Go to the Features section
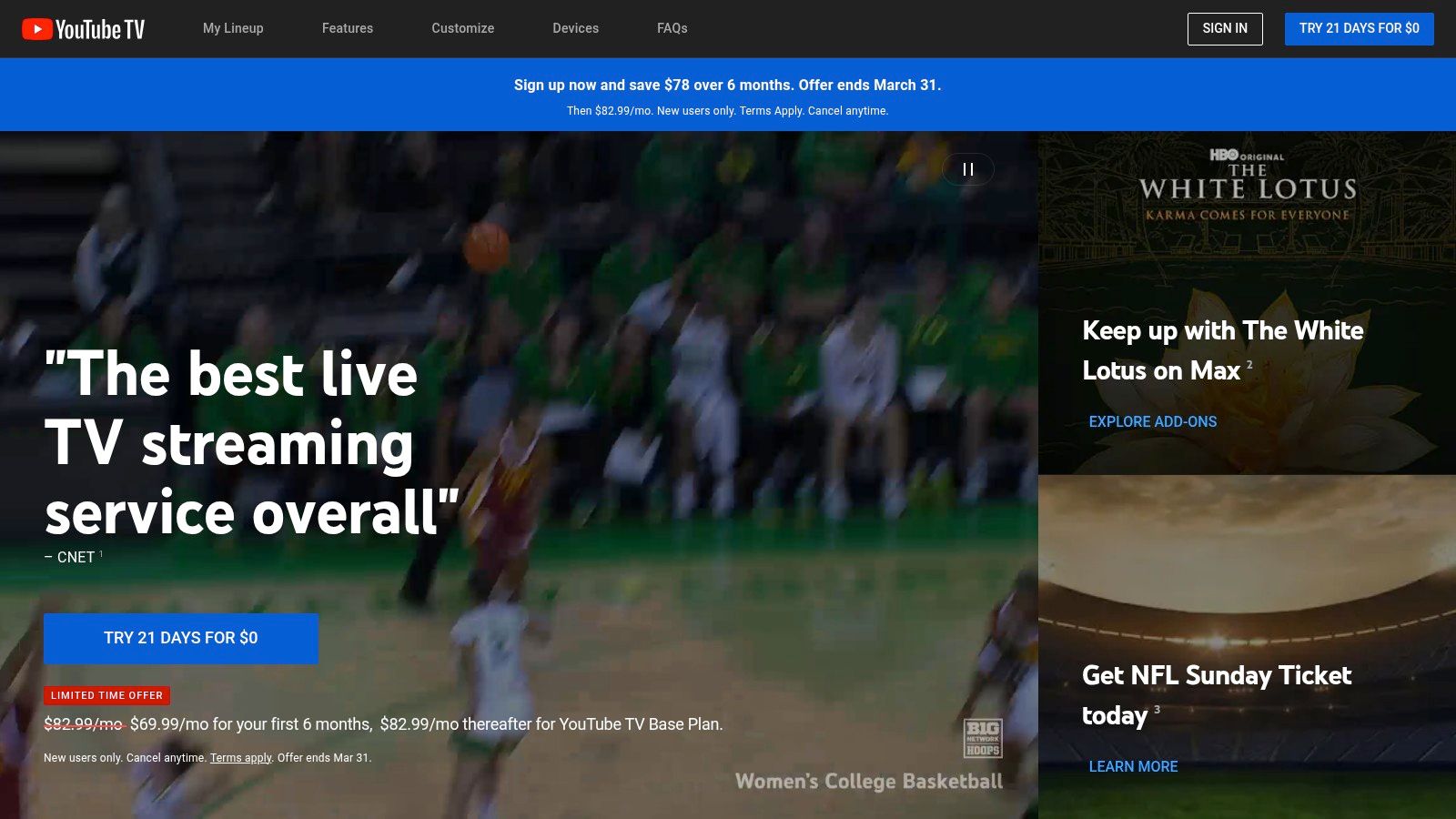The width and height of the screenshot is (1456, 819). (348, 28)
